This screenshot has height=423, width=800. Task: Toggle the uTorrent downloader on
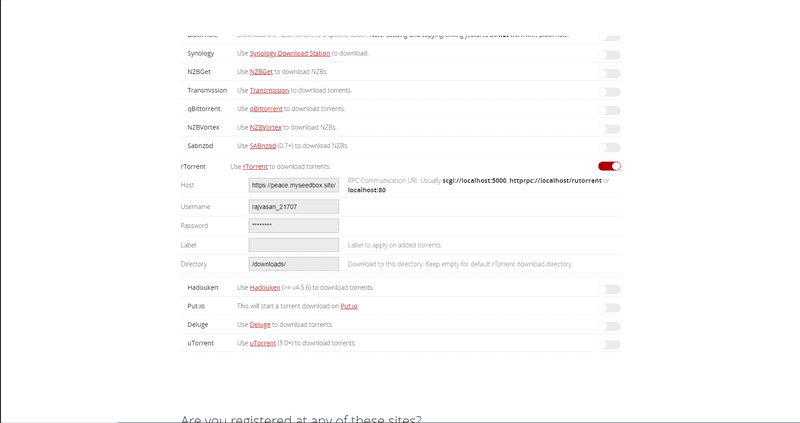(x=609, y=344)
